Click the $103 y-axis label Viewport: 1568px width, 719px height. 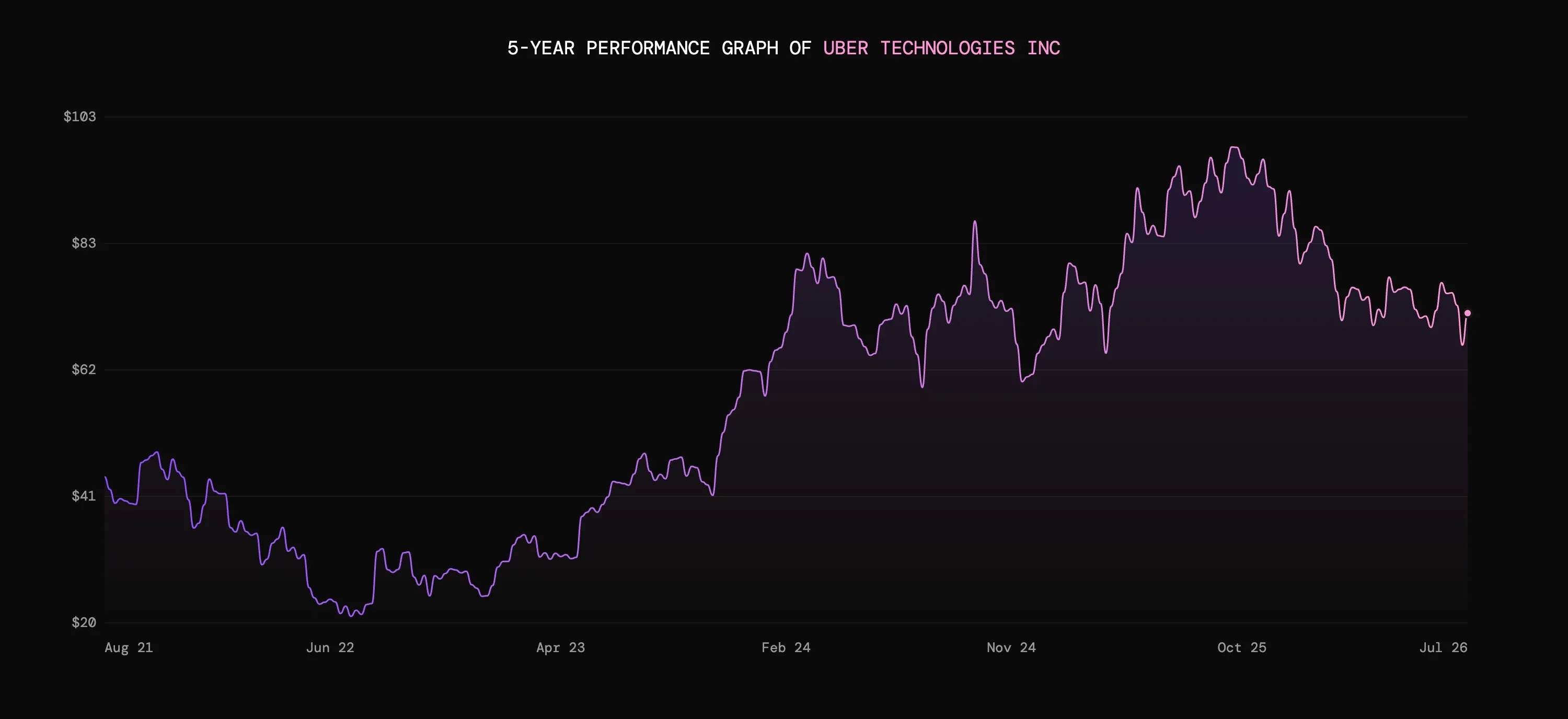click(x=80, y=116)
